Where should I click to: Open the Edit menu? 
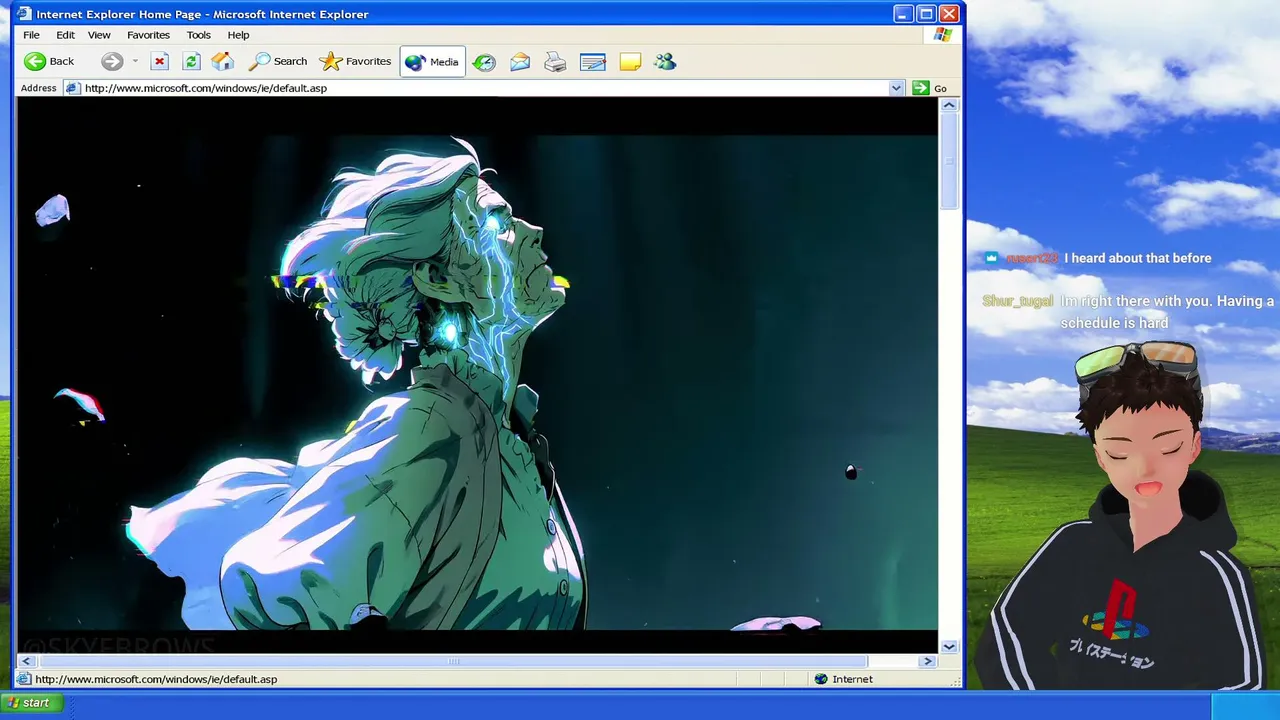click(x=65, y=35)
